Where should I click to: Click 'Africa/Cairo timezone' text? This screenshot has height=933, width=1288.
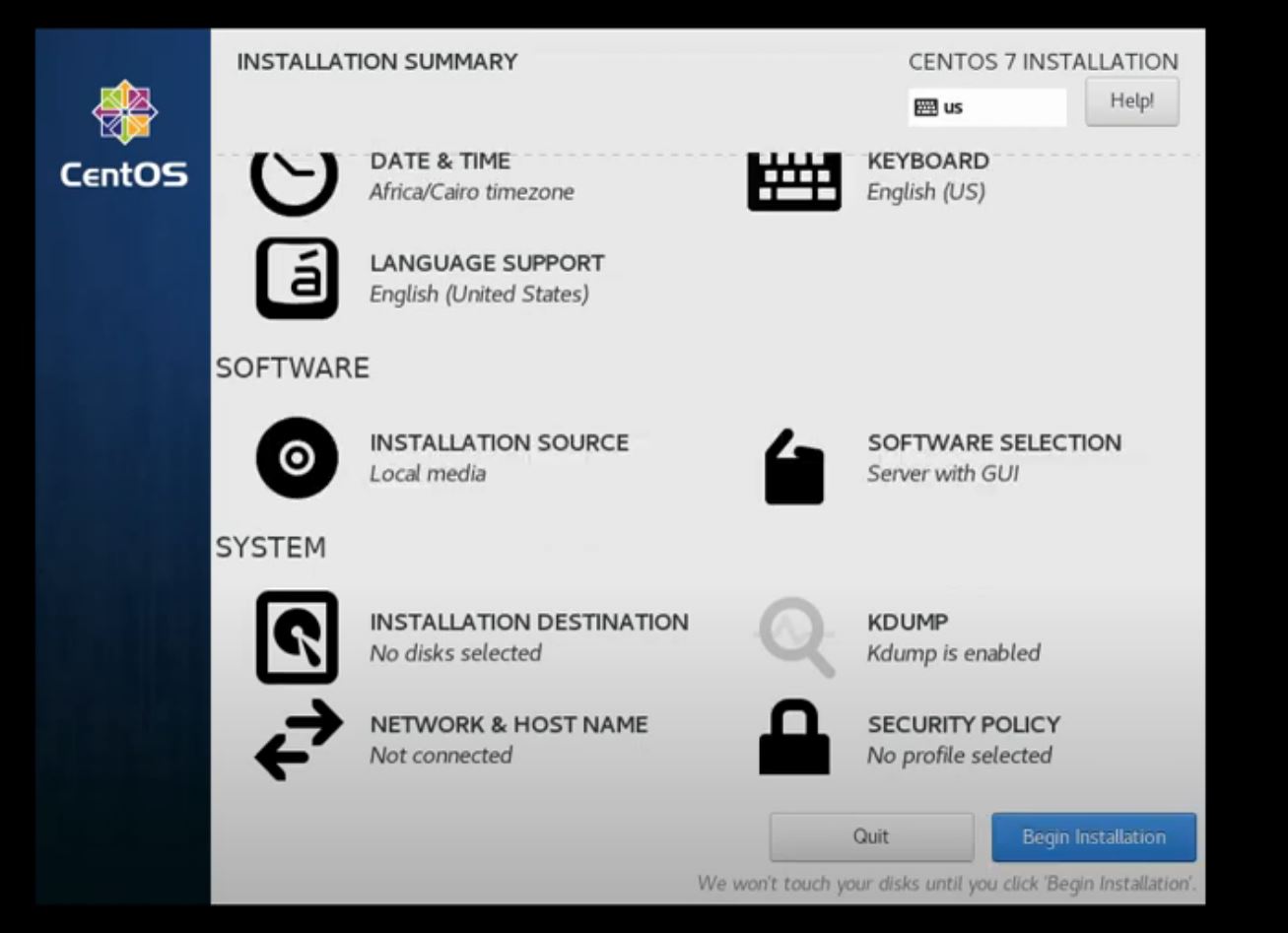(x=472, y=192)
